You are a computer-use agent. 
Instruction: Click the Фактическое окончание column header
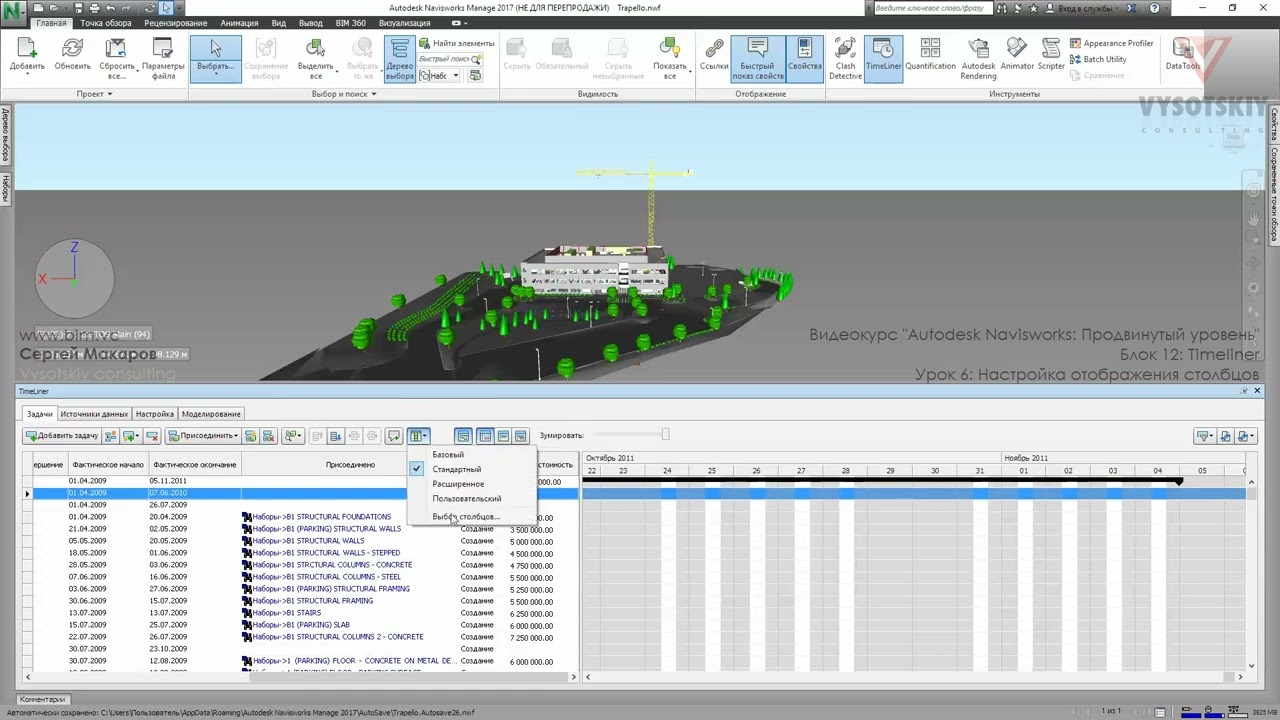[x=195, y=465]
